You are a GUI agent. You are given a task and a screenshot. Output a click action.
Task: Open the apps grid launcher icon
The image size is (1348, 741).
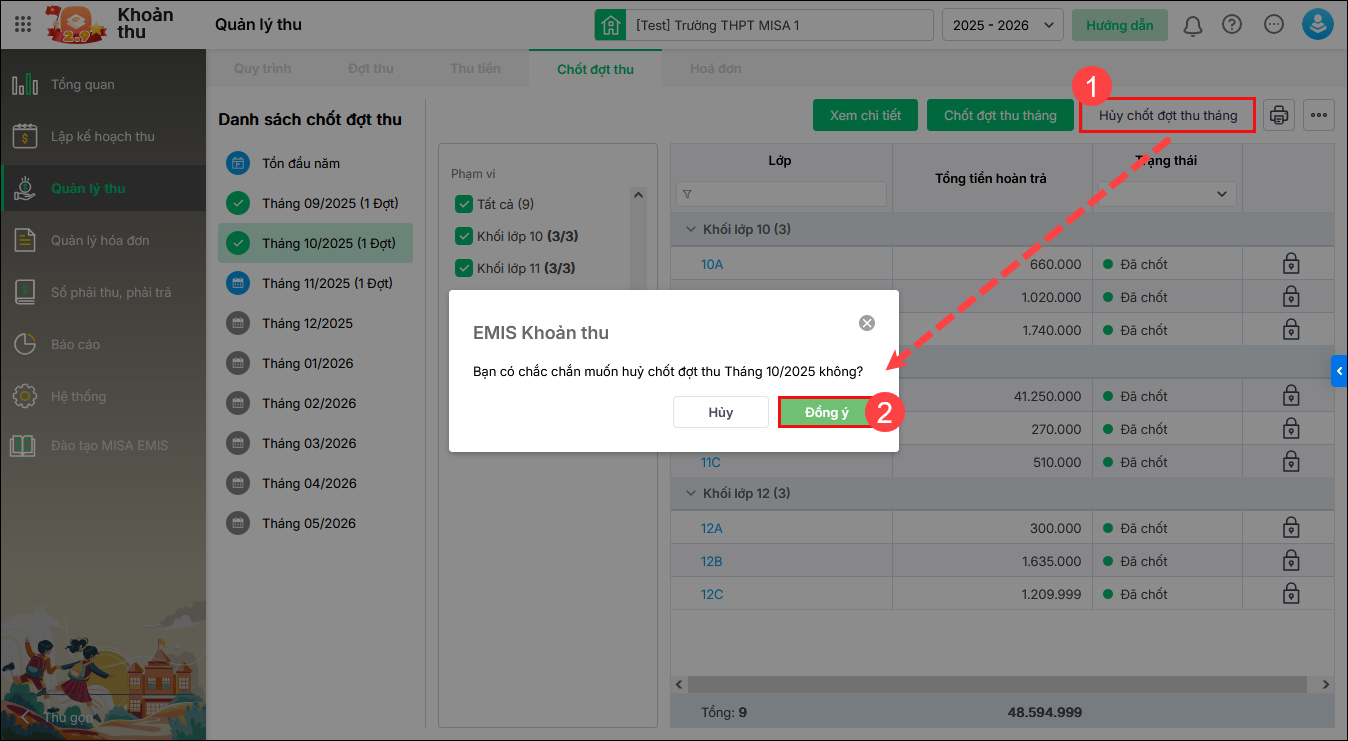(x=23, y=25)
